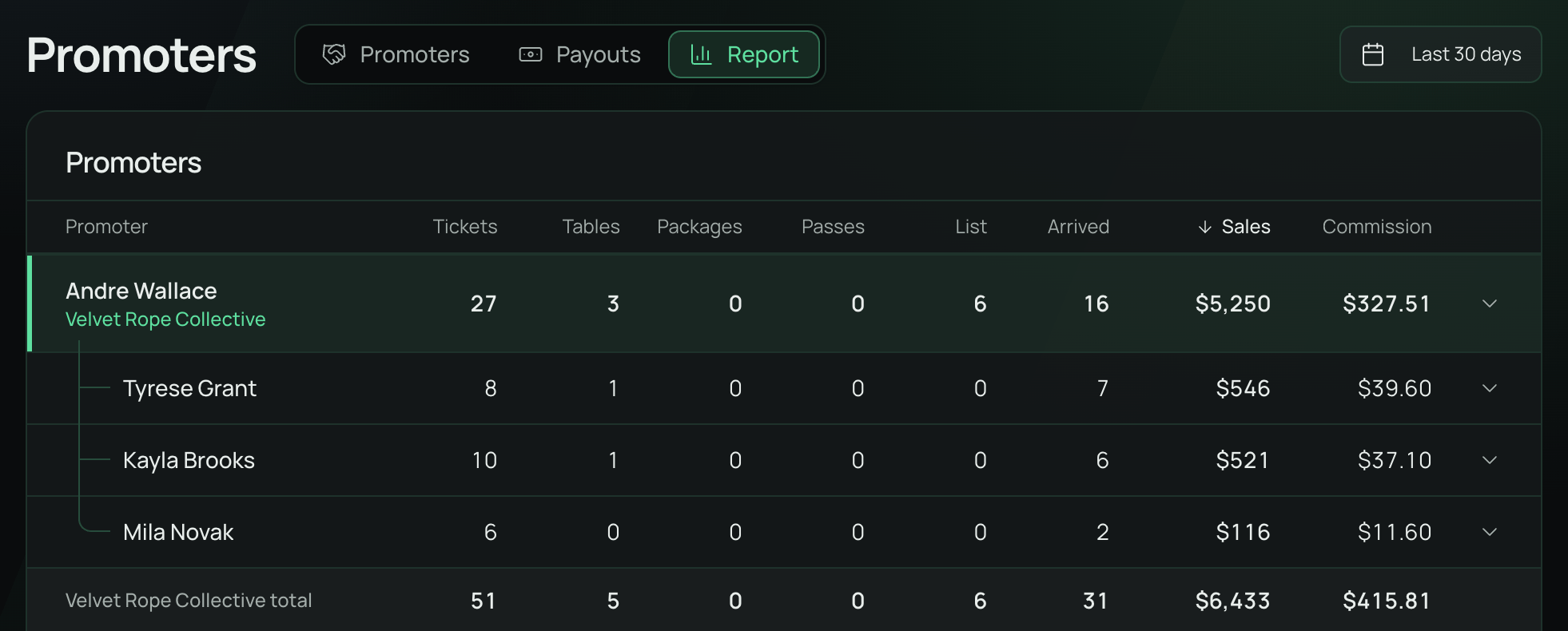Click the $6,433 total sales value
Screen dimensions: 1568x631
coord(1232,601)
